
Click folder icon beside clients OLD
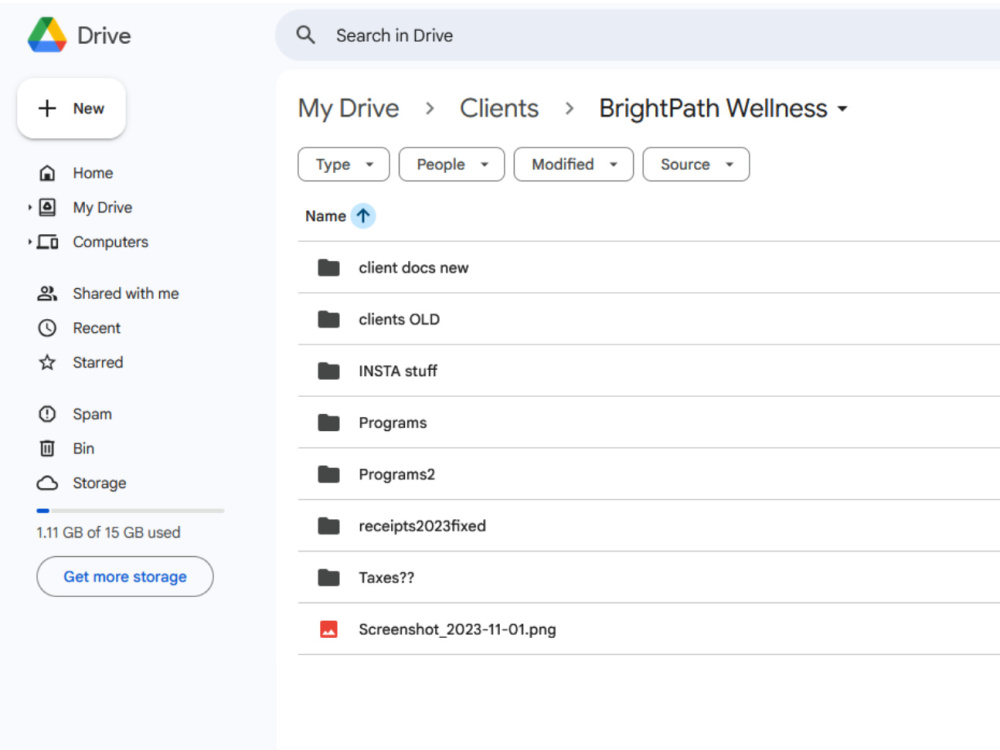pos(329,320)
